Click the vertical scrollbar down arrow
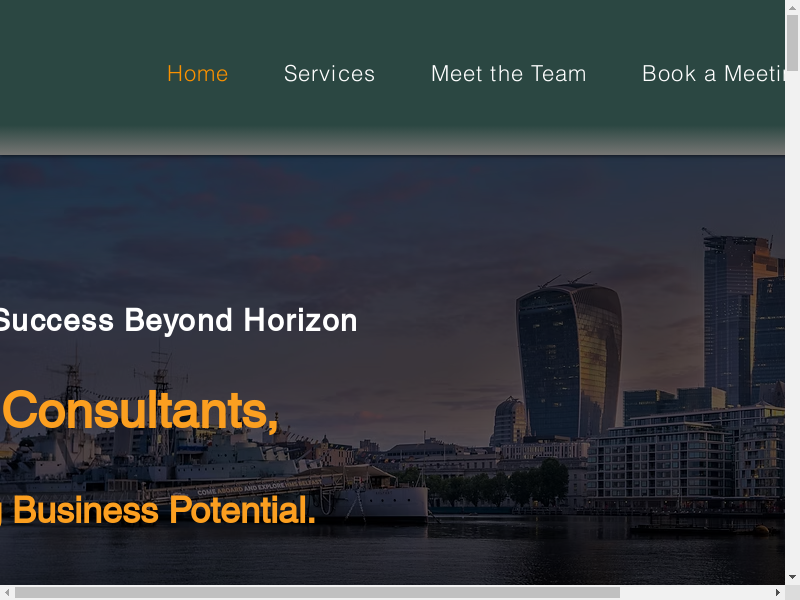This screenshot has width=800, height=600. point(792,578)
